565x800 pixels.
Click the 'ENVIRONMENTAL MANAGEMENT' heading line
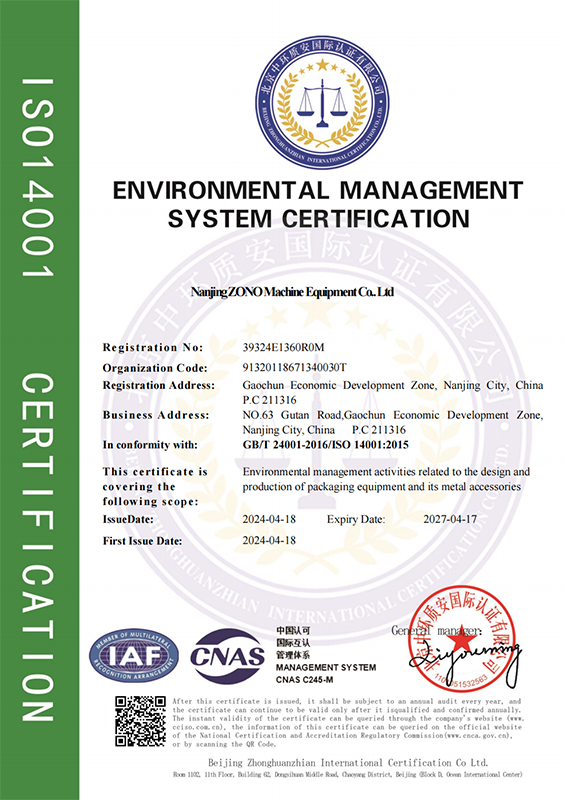[x=318, y=190]
